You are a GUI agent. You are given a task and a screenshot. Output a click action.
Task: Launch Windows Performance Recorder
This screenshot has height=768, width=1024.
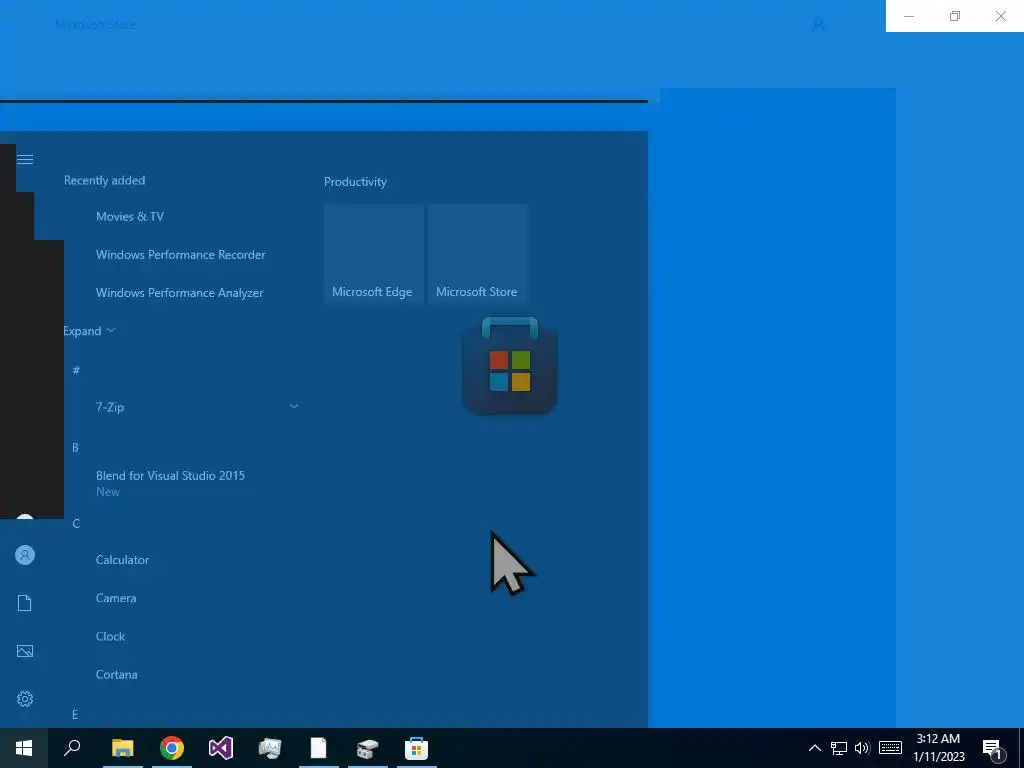180,255
